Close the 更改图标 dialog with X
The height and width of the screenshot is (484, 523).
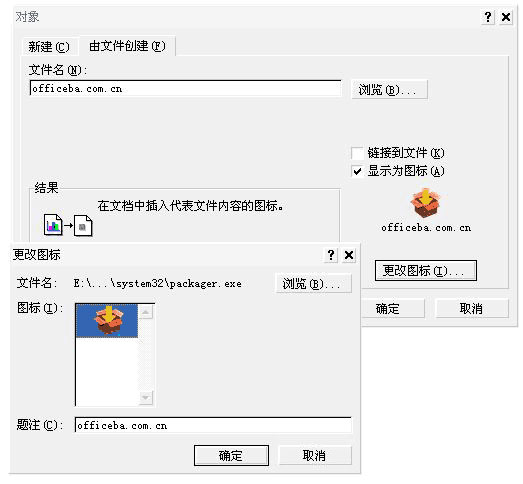point(349,255)
